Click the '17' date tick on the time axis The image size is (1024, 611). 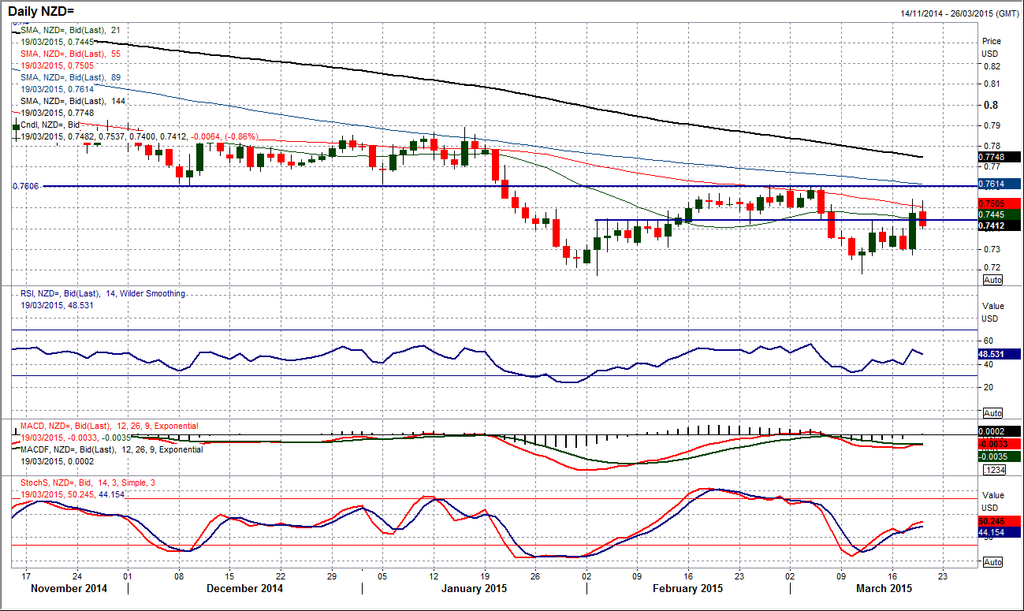point(27,576)
